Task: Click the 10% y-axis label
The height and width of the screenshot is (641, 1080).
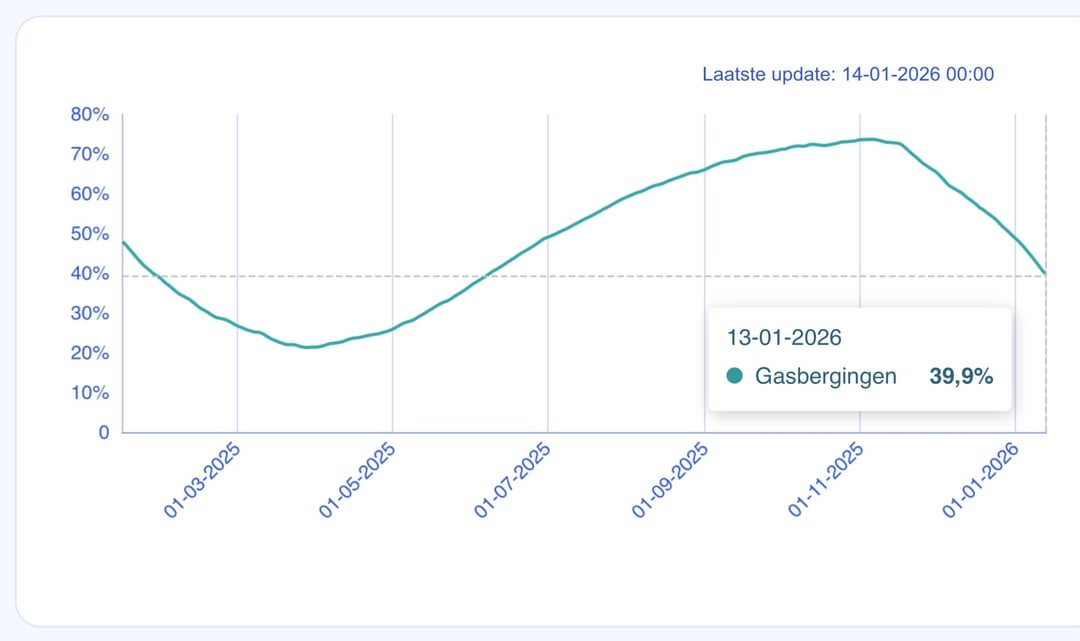Action: (89, 393)
